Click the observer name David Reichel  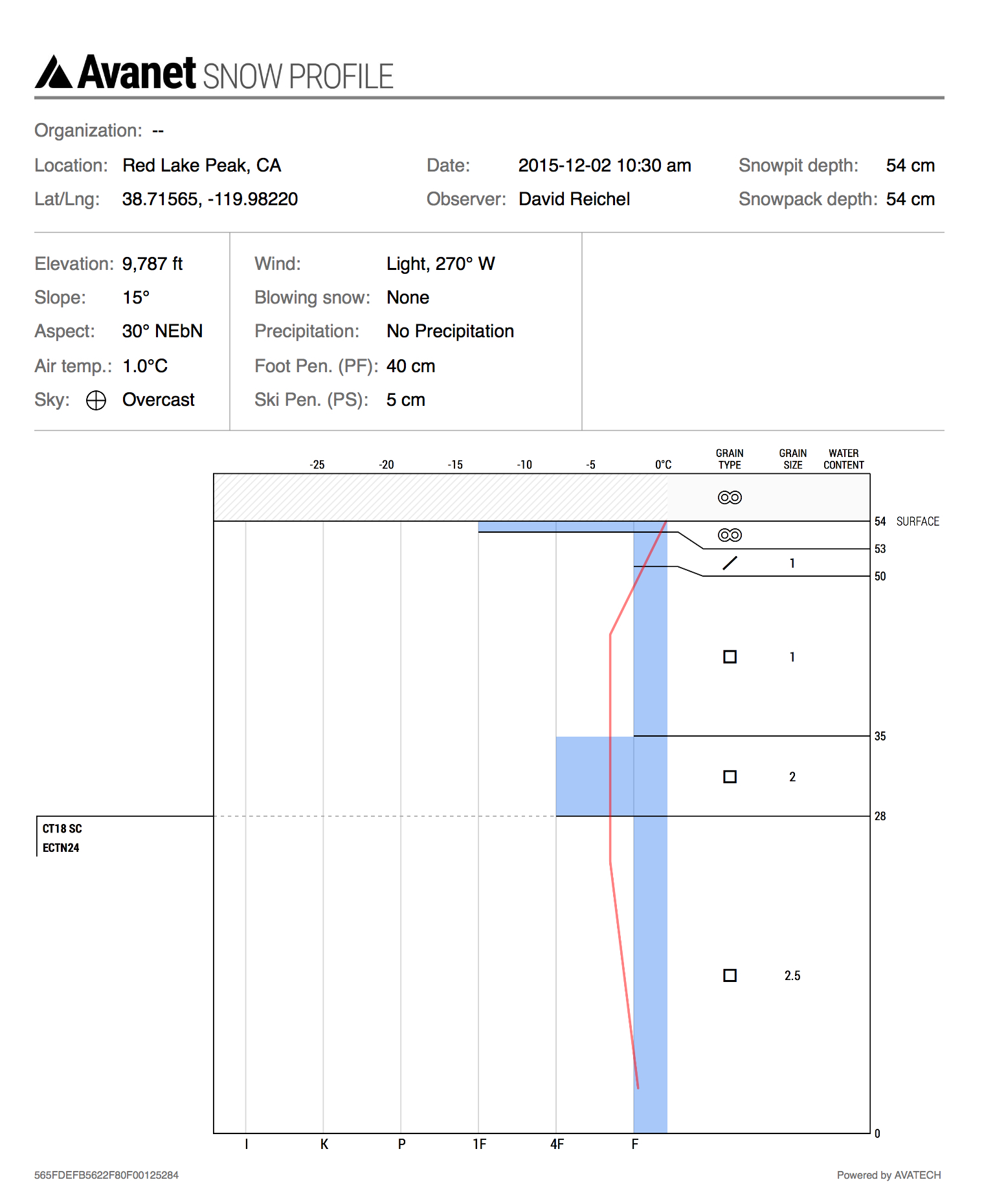[574, 199]
